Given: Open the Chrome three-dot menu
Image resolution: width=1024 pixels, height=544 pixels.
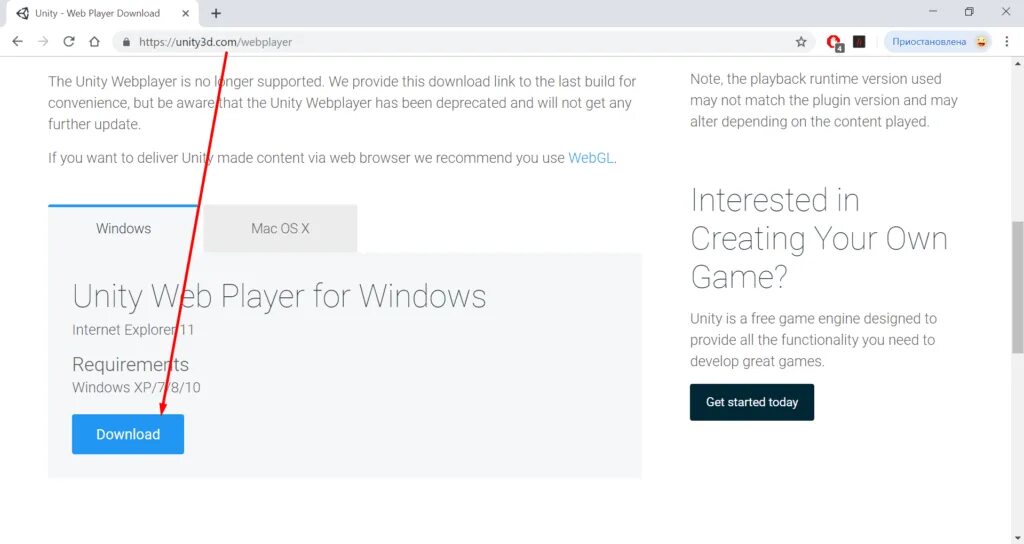Looking at the screenshot, I should click(x=1006, y=41).
